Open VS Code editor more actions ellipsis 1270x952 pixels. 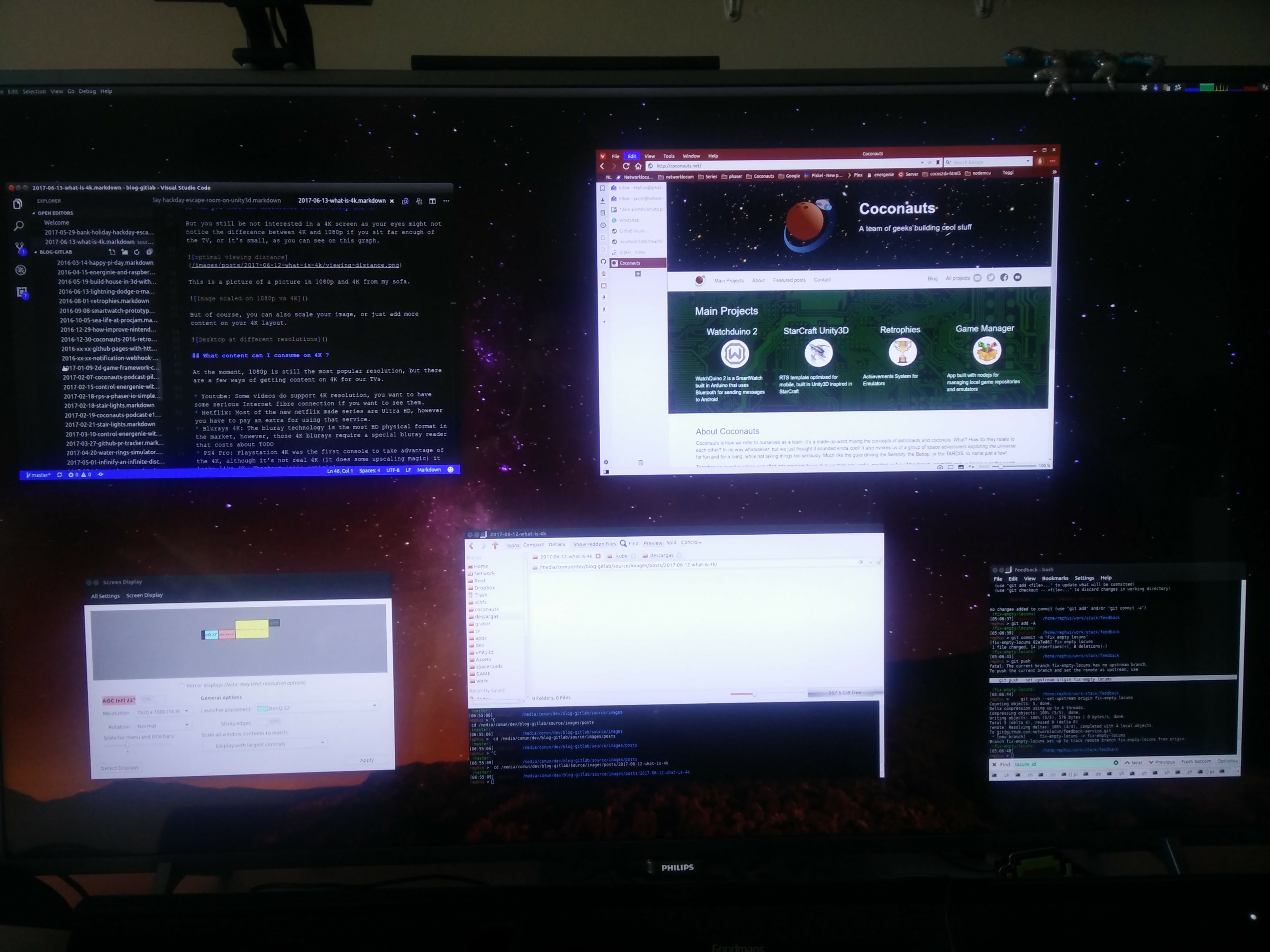point(446,202)
